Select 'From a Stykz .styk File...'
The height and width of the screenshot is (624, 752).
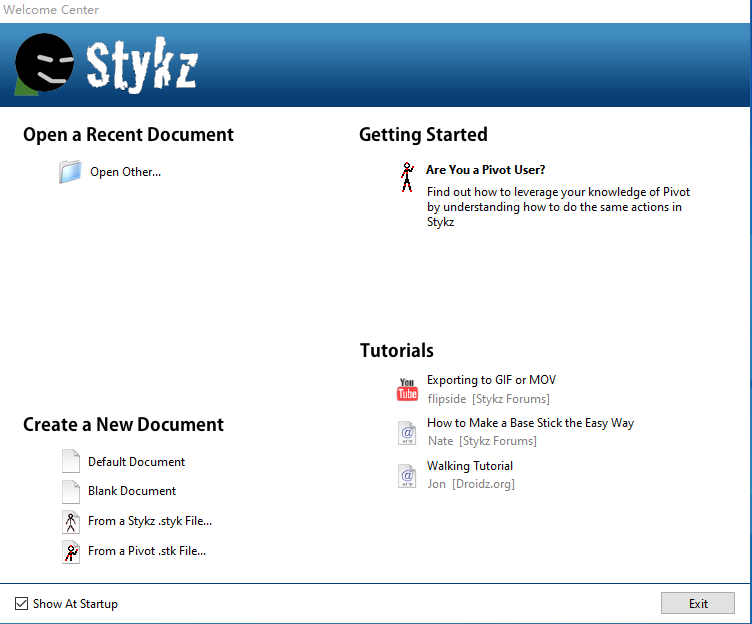coord(150,521)
